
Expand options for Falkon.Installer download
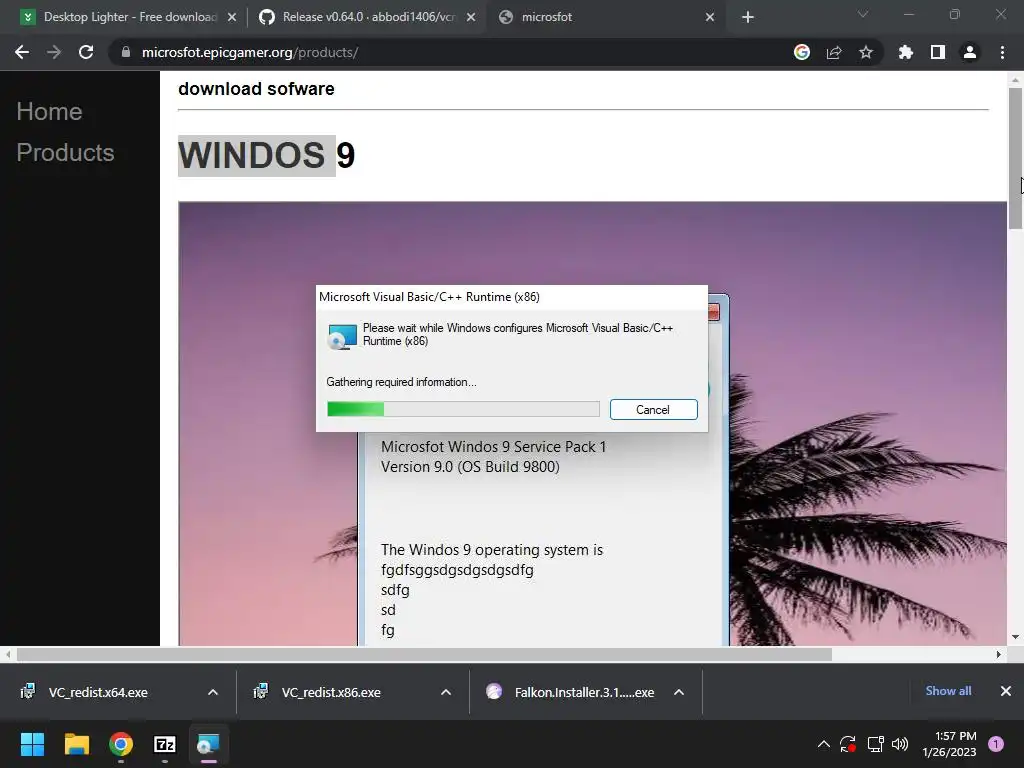coord(679,692)
